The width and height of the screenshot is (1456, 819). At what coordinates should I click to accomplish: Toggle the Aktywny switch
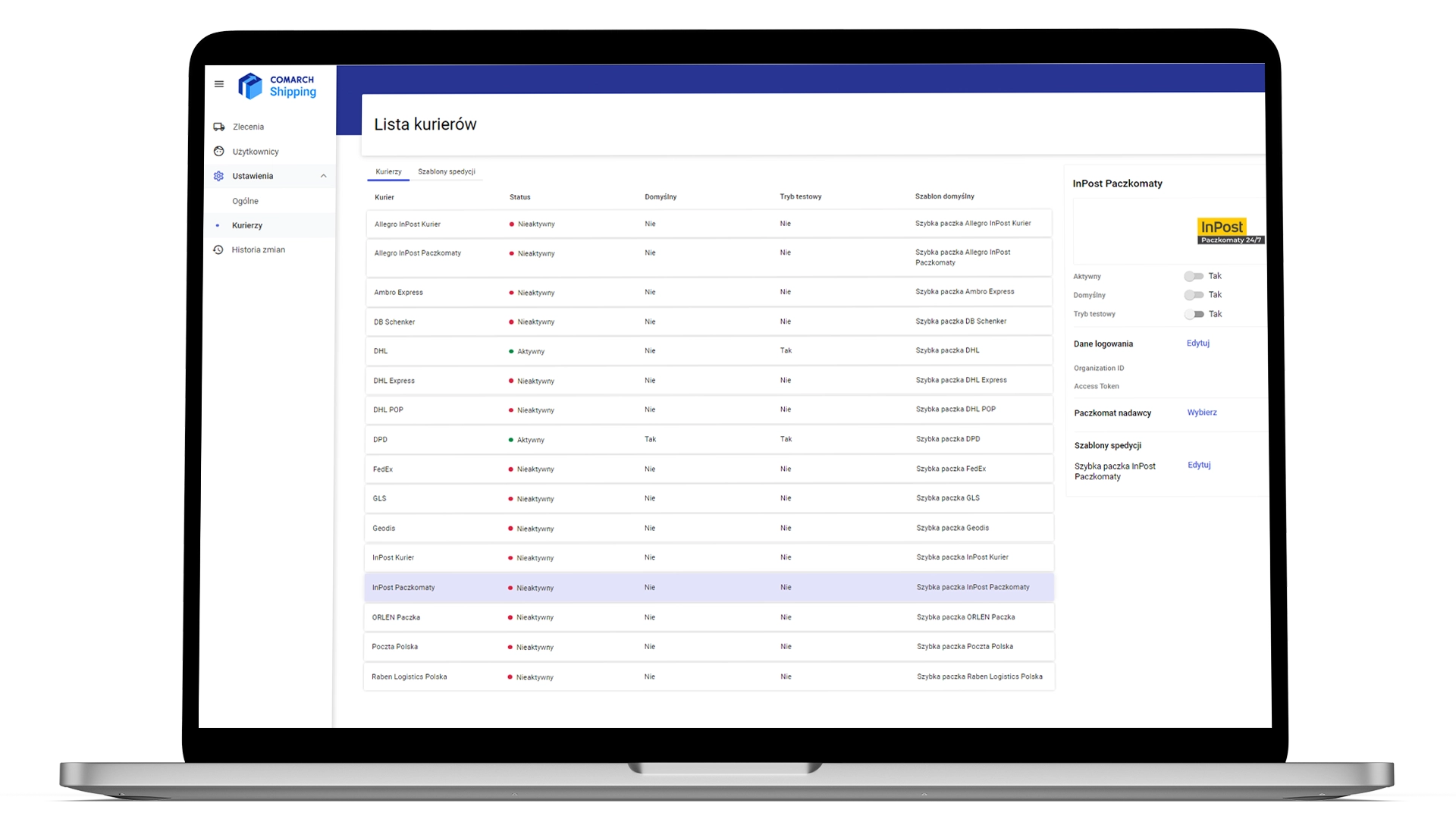click(1194, 276)
